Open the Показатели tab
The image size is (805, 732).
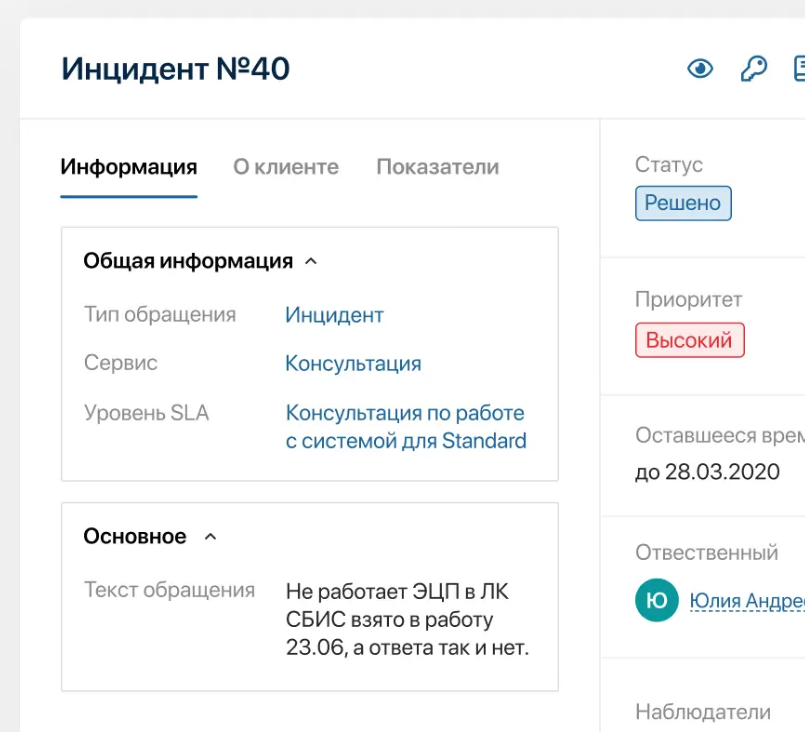click(437, 167)
